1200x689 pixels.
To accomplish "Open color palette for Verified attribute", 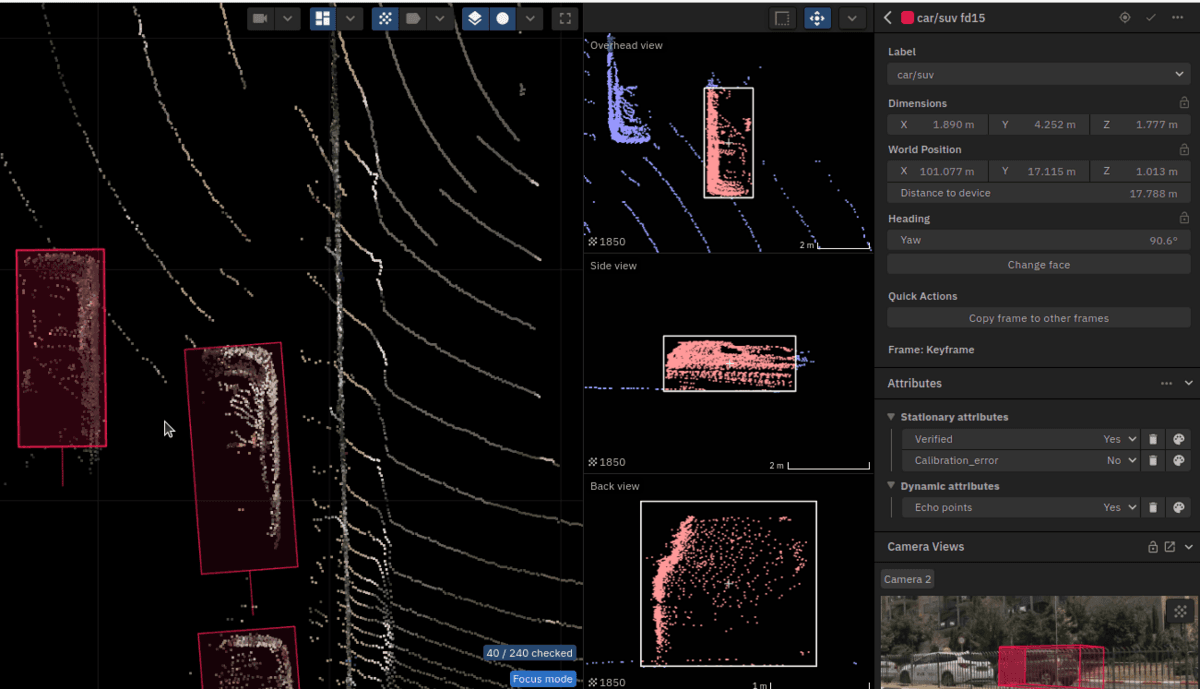I will (x=1178, y=439).
